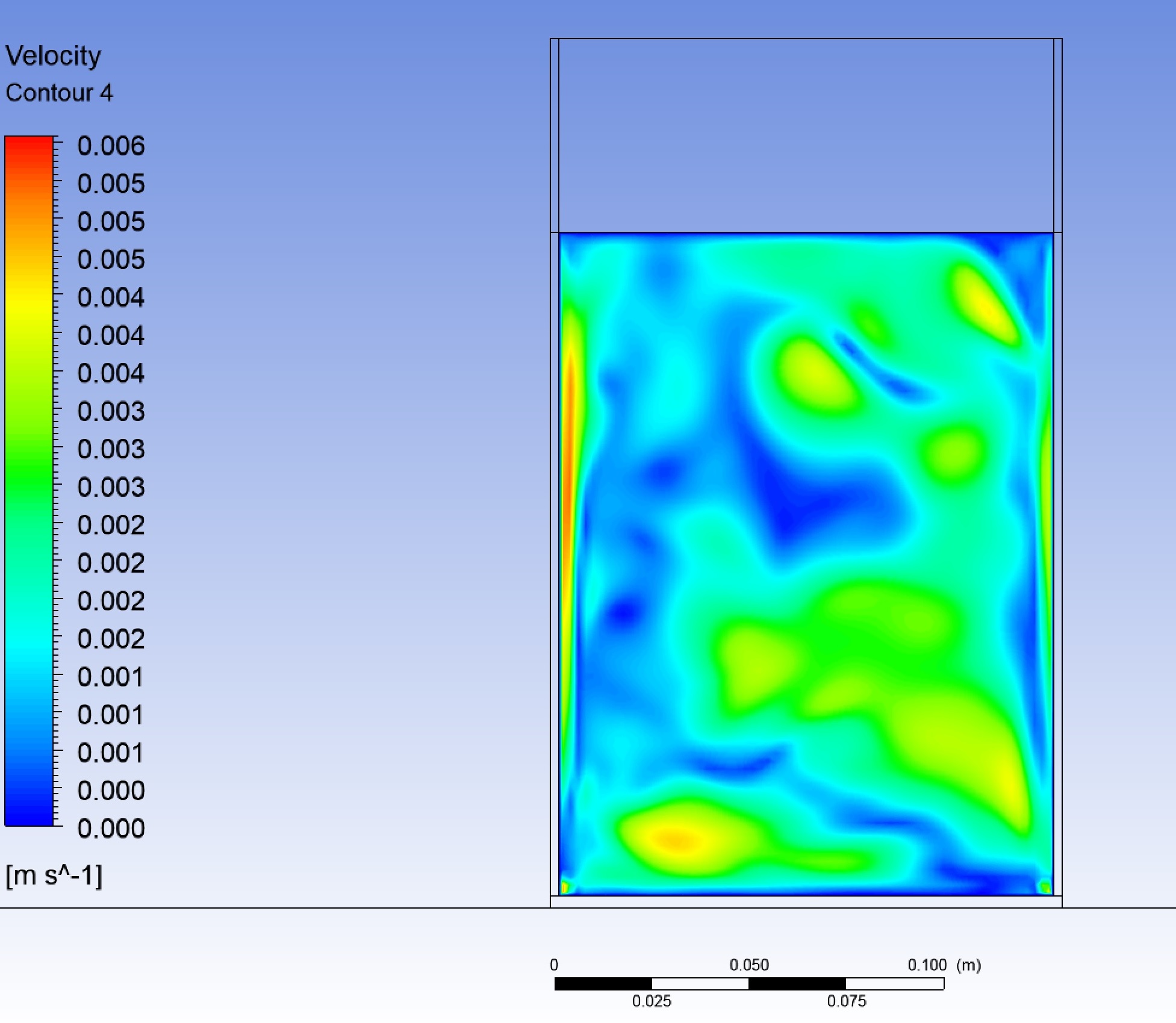Click the bottom-most 0.000 legend value
1176x1023 pixels.
111,829
